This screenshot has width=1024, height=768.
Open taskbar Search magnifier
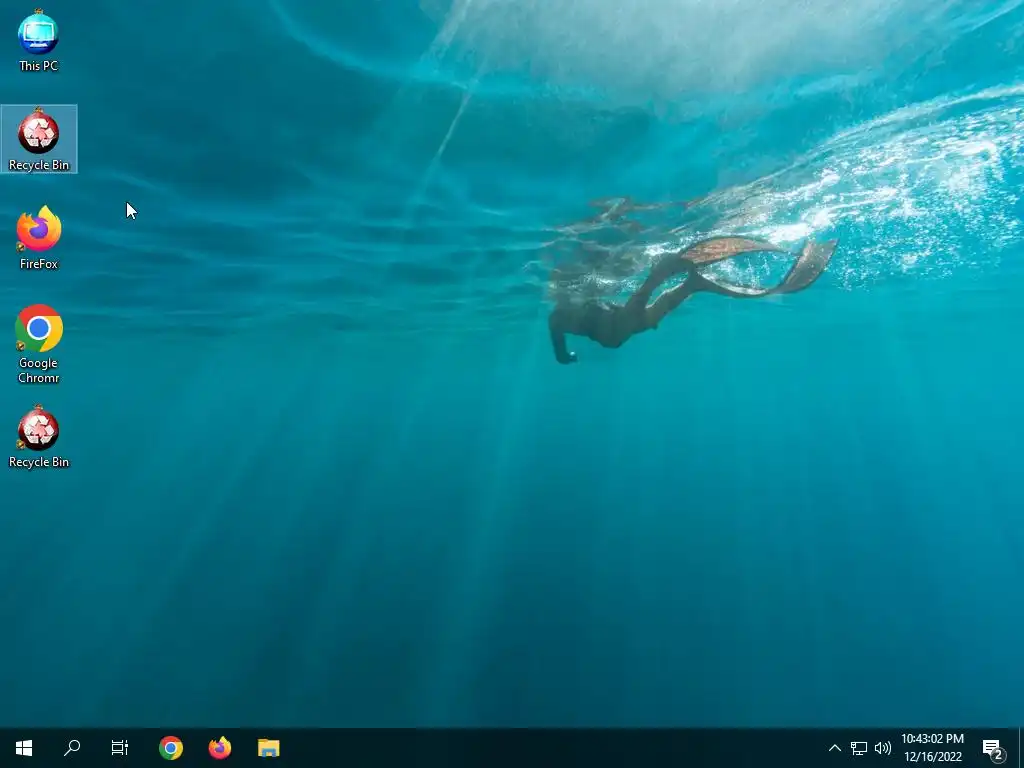pyautogui.click(x=72, y=748)
